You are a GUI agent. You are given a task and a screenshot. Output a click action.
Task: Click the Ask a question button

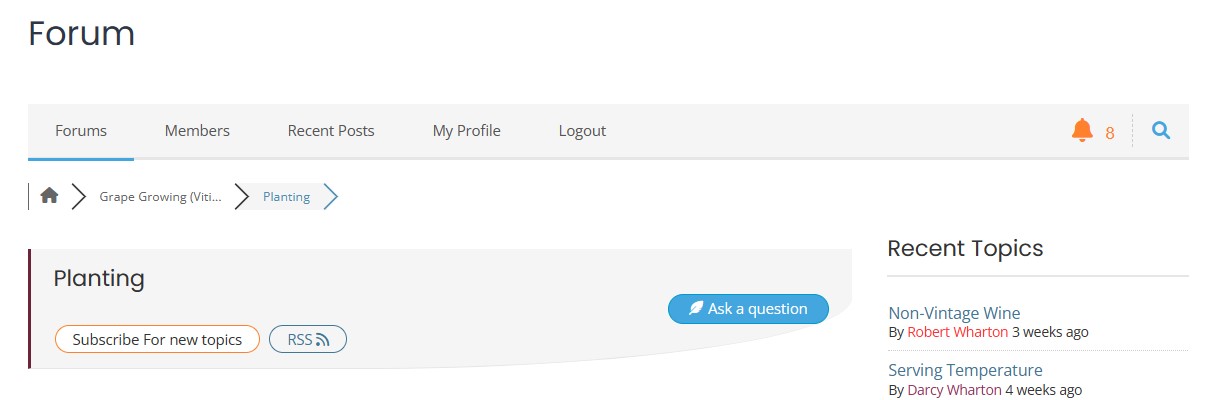pos(748,309)
